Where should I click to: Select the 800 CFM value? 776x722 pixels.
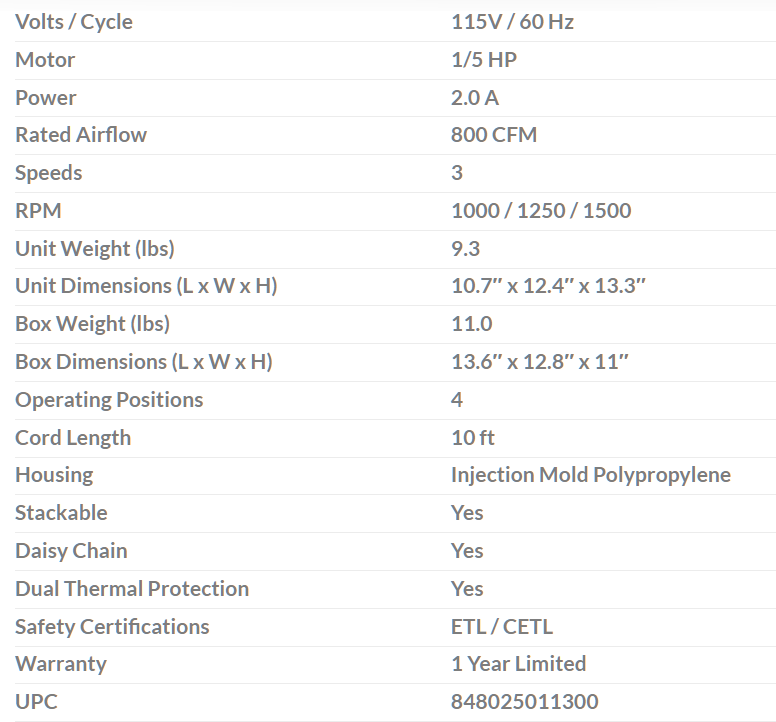pyautogui.click(x=494, y=135)
